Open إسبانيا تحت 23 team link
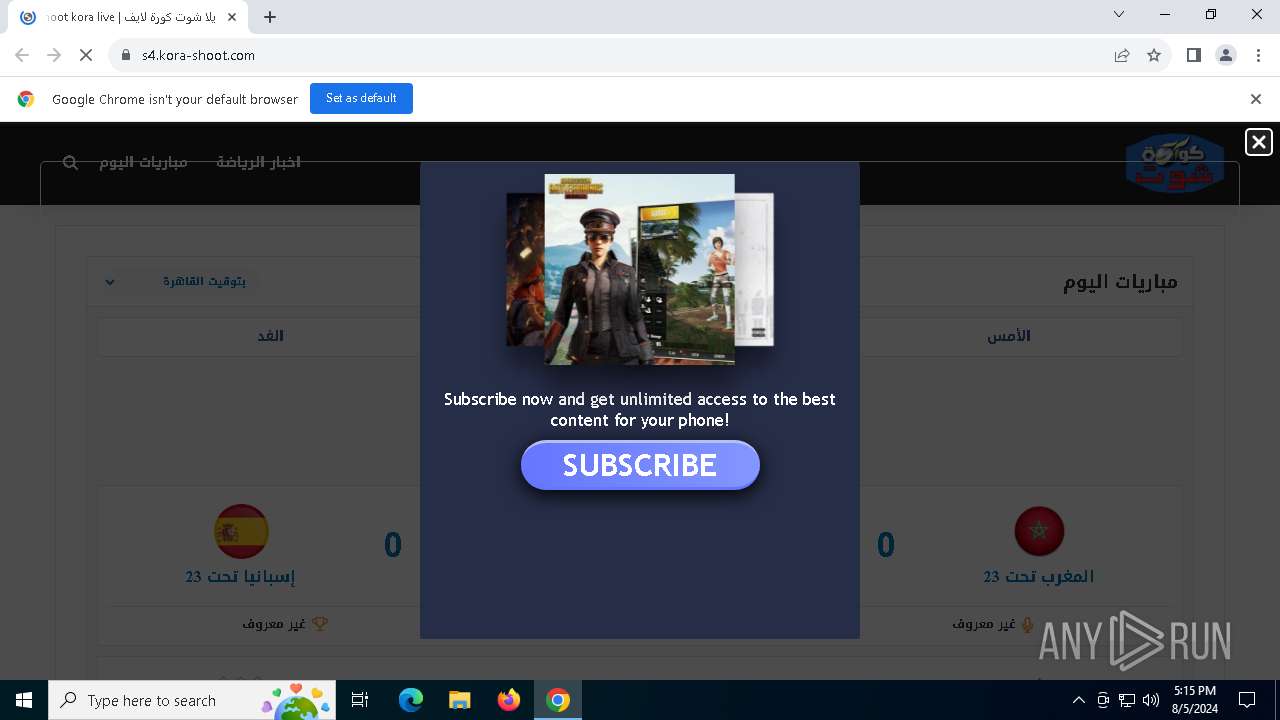The image size is (1280, 720). tap(240, 577)
